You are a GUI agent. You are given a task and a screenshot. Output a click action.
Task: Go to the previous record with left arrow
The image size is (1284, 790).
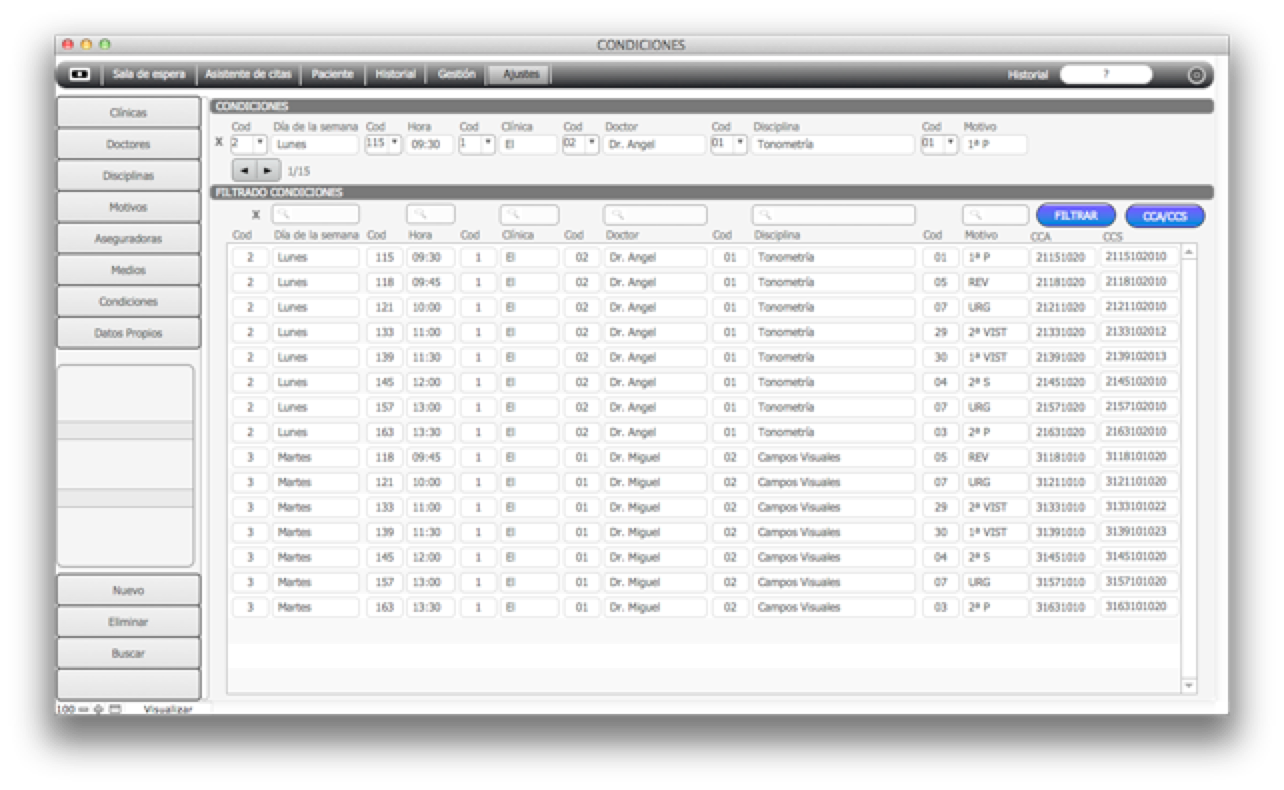(245, 170)
